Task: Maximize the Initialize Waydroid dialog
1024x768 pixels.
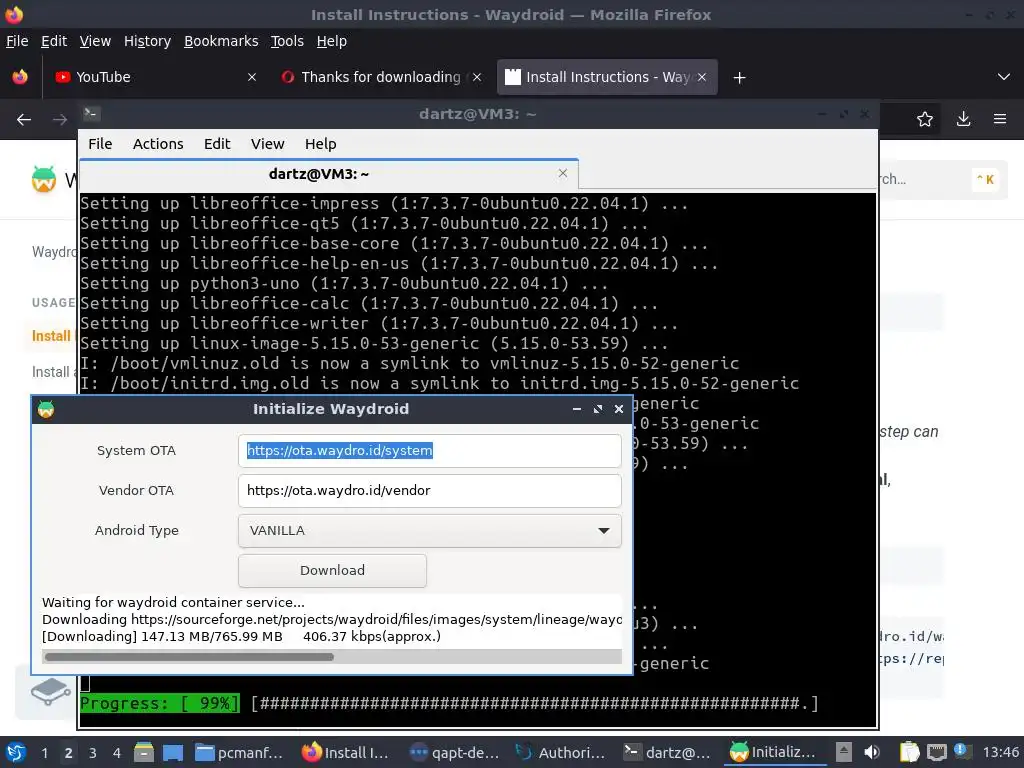Action: pyautogui.click(x=598, y=409)
